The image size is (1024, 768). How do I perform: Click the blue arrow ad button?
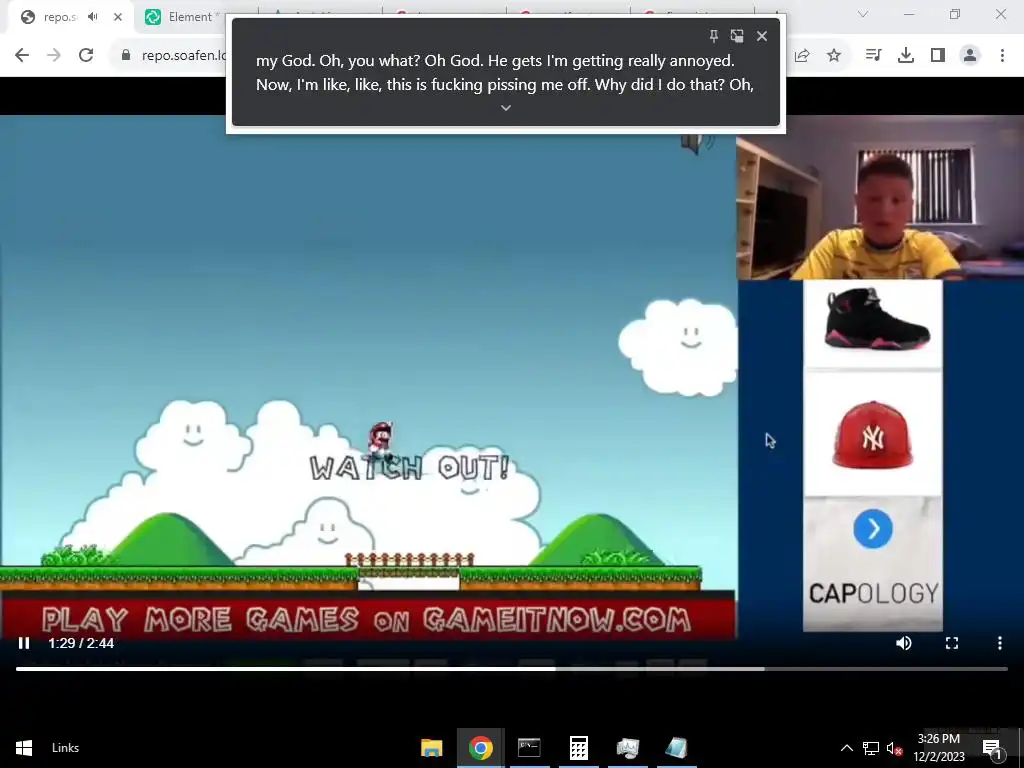pyautogui.click(x=872, y=528)
